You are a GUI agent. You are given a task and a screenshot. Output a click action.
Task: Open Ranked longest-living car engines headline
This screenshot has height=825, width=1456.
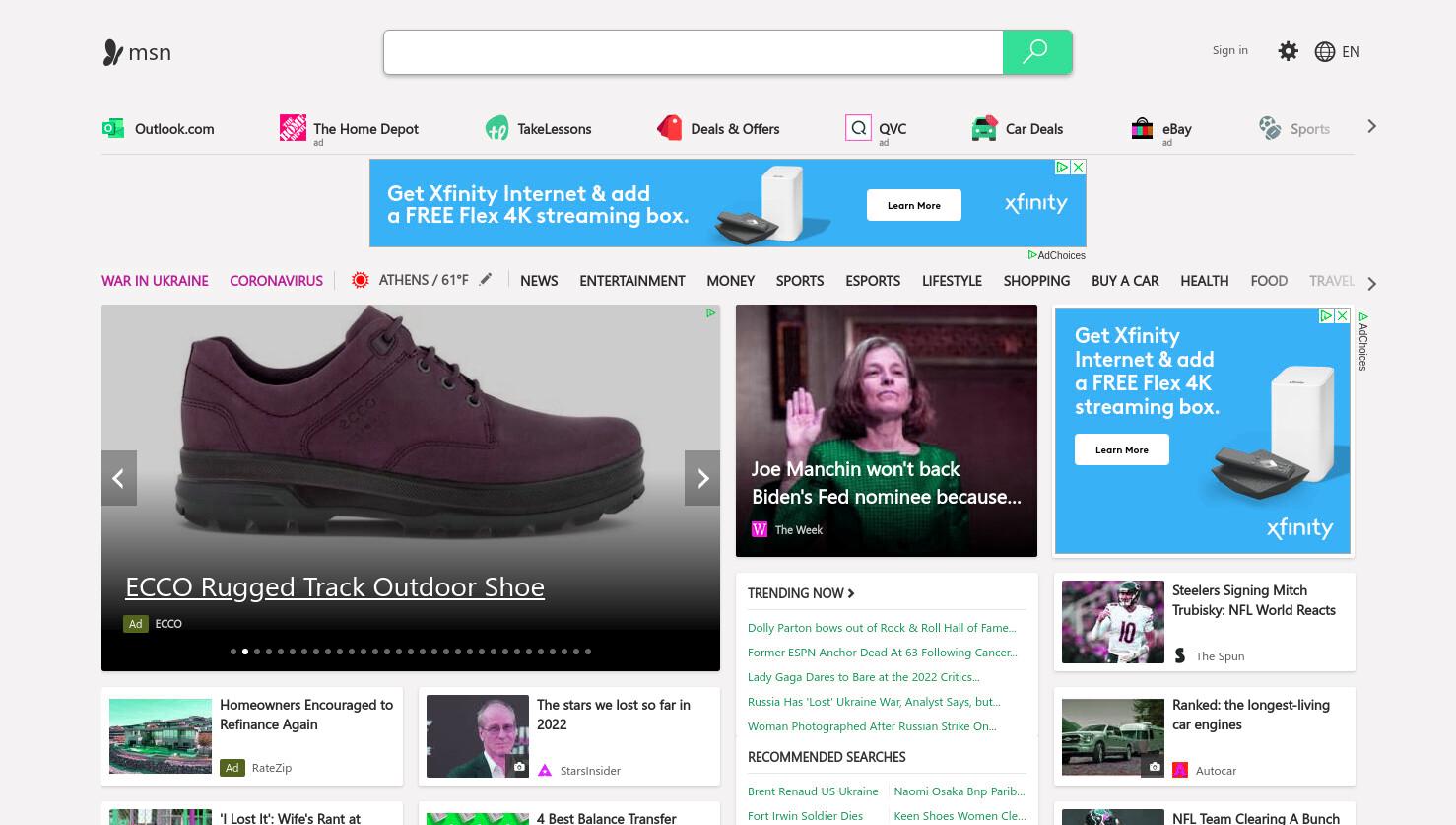click(1251, 715)
